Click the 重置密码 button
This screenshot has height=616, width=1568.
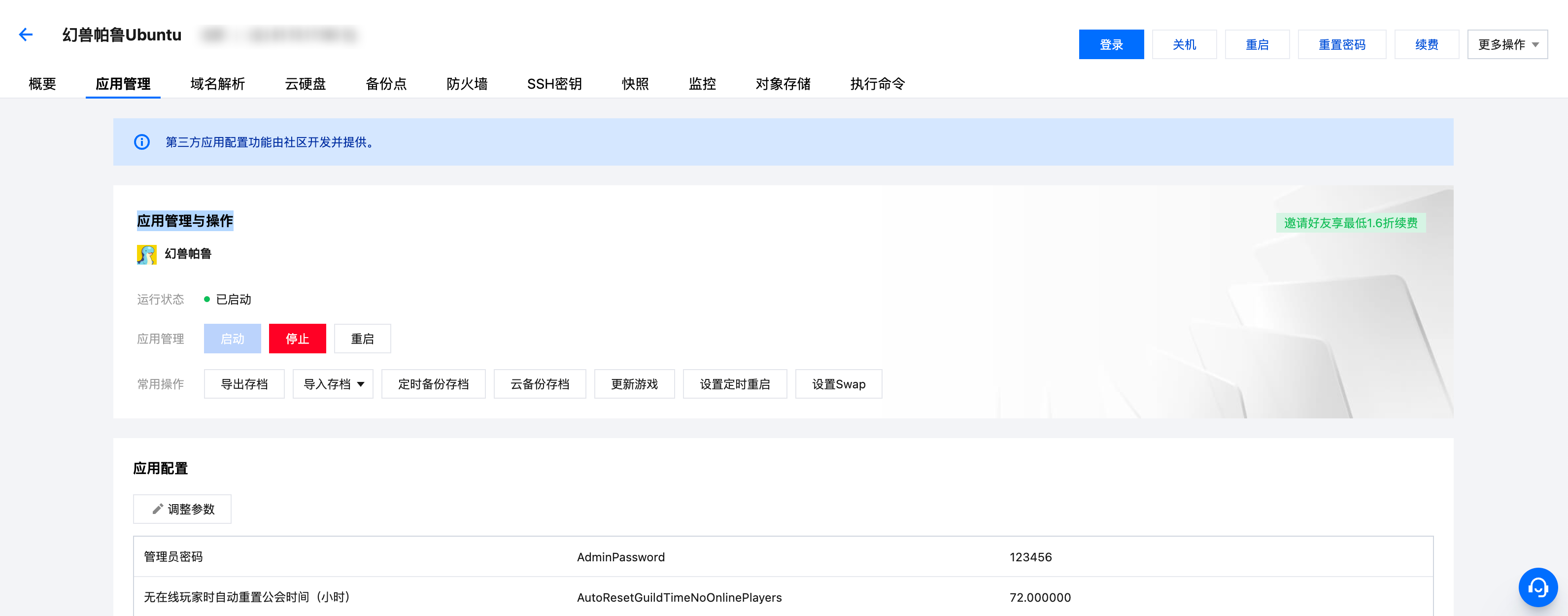(1341, 44)
